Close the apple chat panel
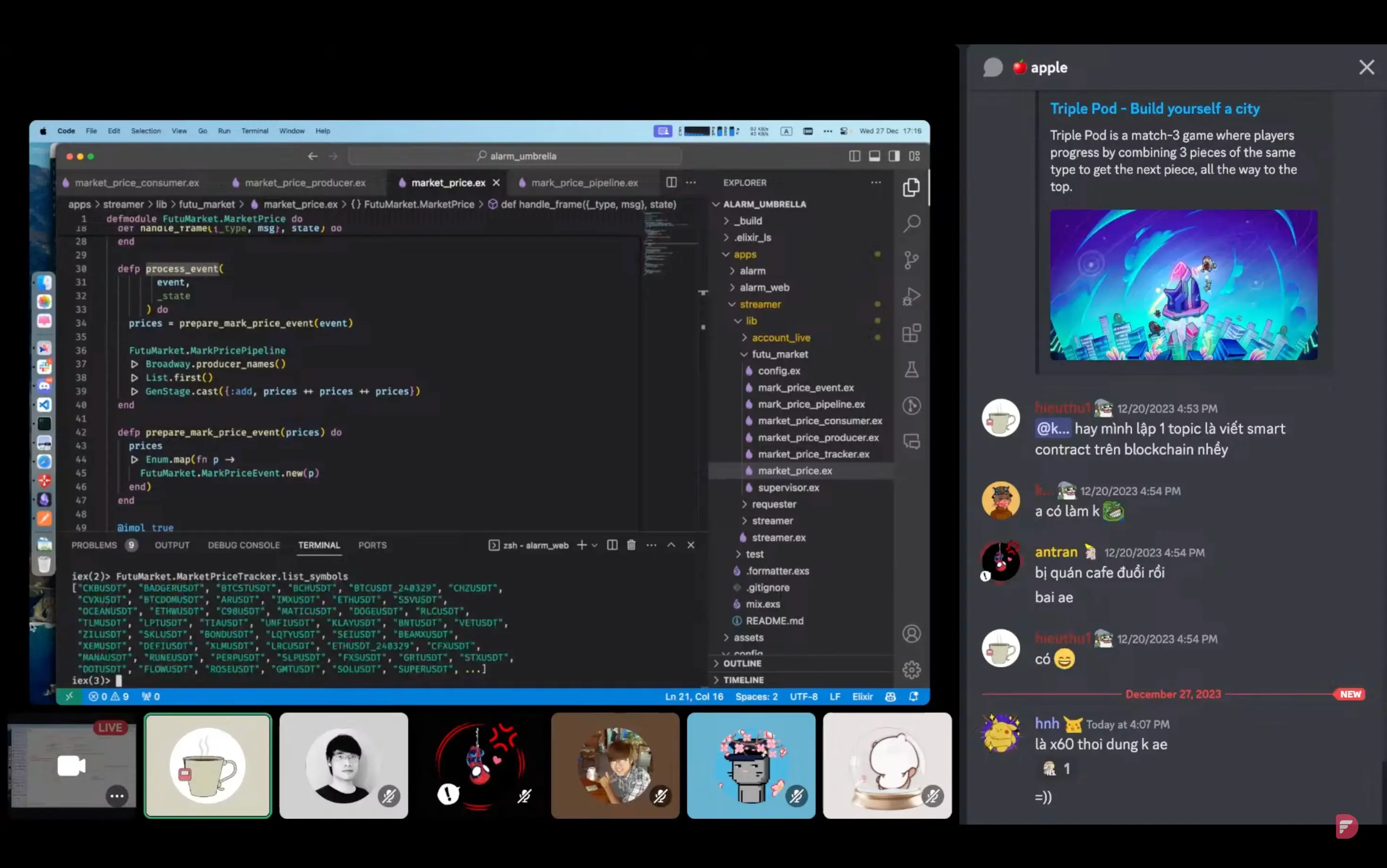Image resolution: width=1387 pixels, height=868 pixels. point(1366,67)
